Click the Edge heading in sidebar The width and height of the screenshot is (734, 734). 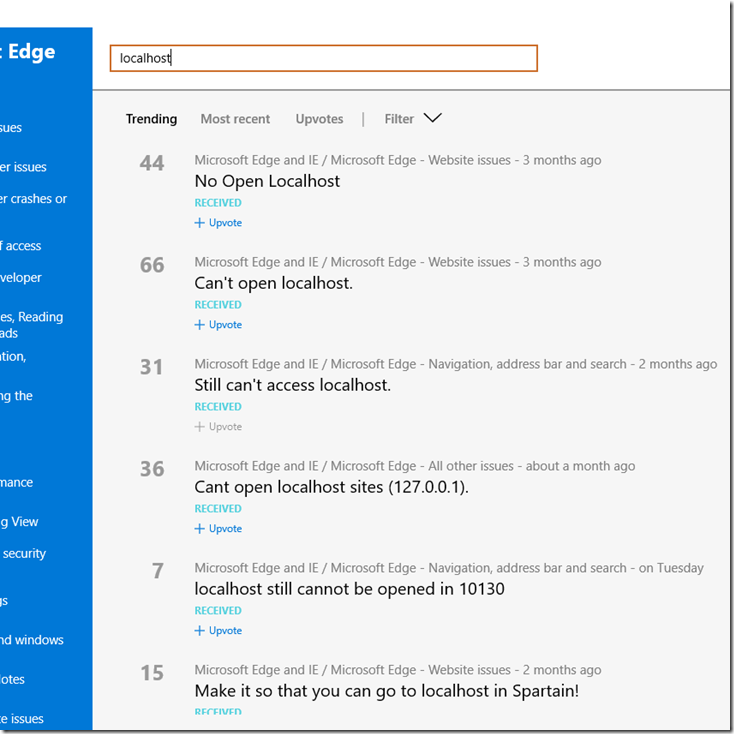pyautogui.click(x=28, y=52)
